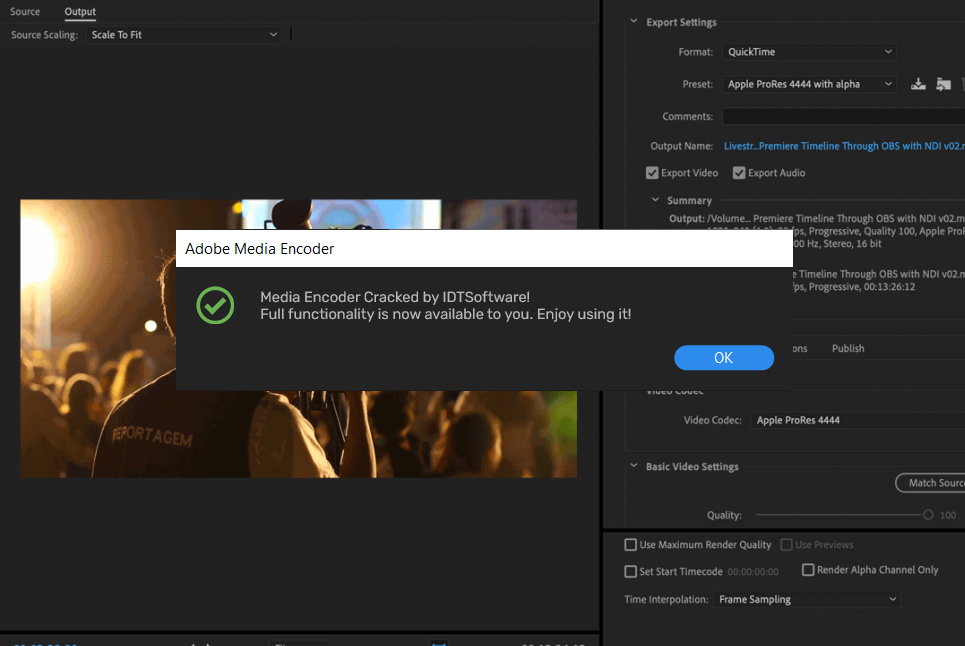The image size is (965, 646).
Task: Click the 'Media Encoder Cracked by IDTSoftware!' text
Action: click(394, 297)
